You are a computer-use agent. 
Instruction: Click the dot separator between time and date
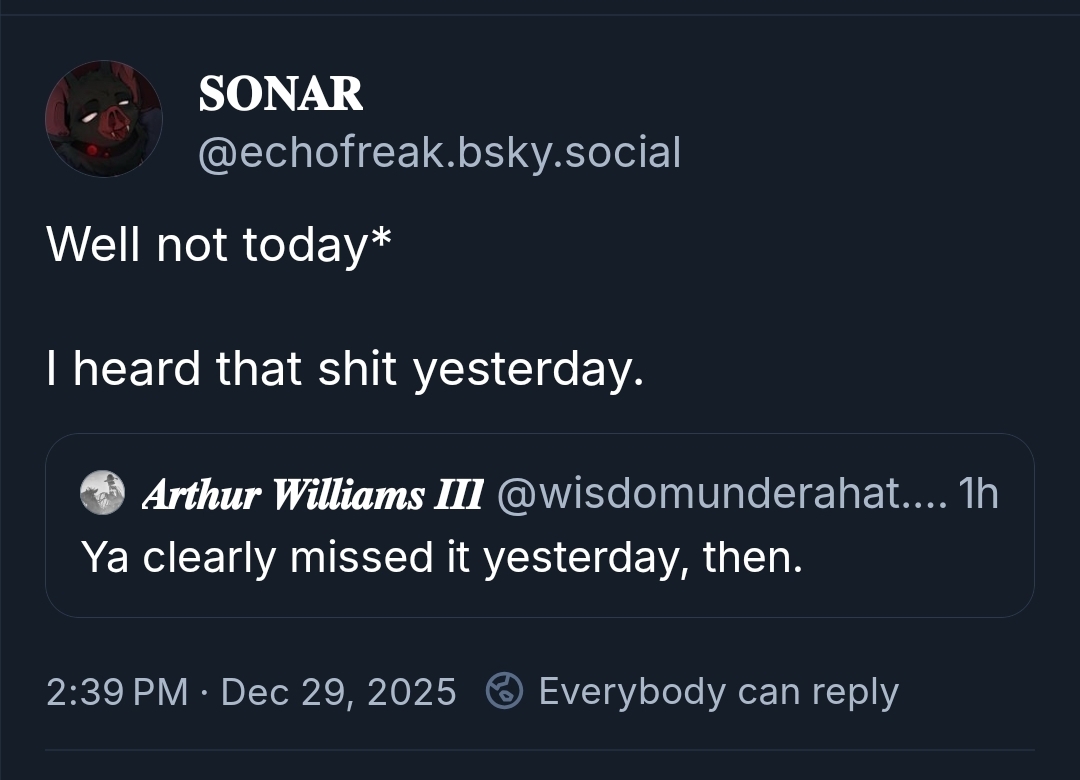pos(204,692)
